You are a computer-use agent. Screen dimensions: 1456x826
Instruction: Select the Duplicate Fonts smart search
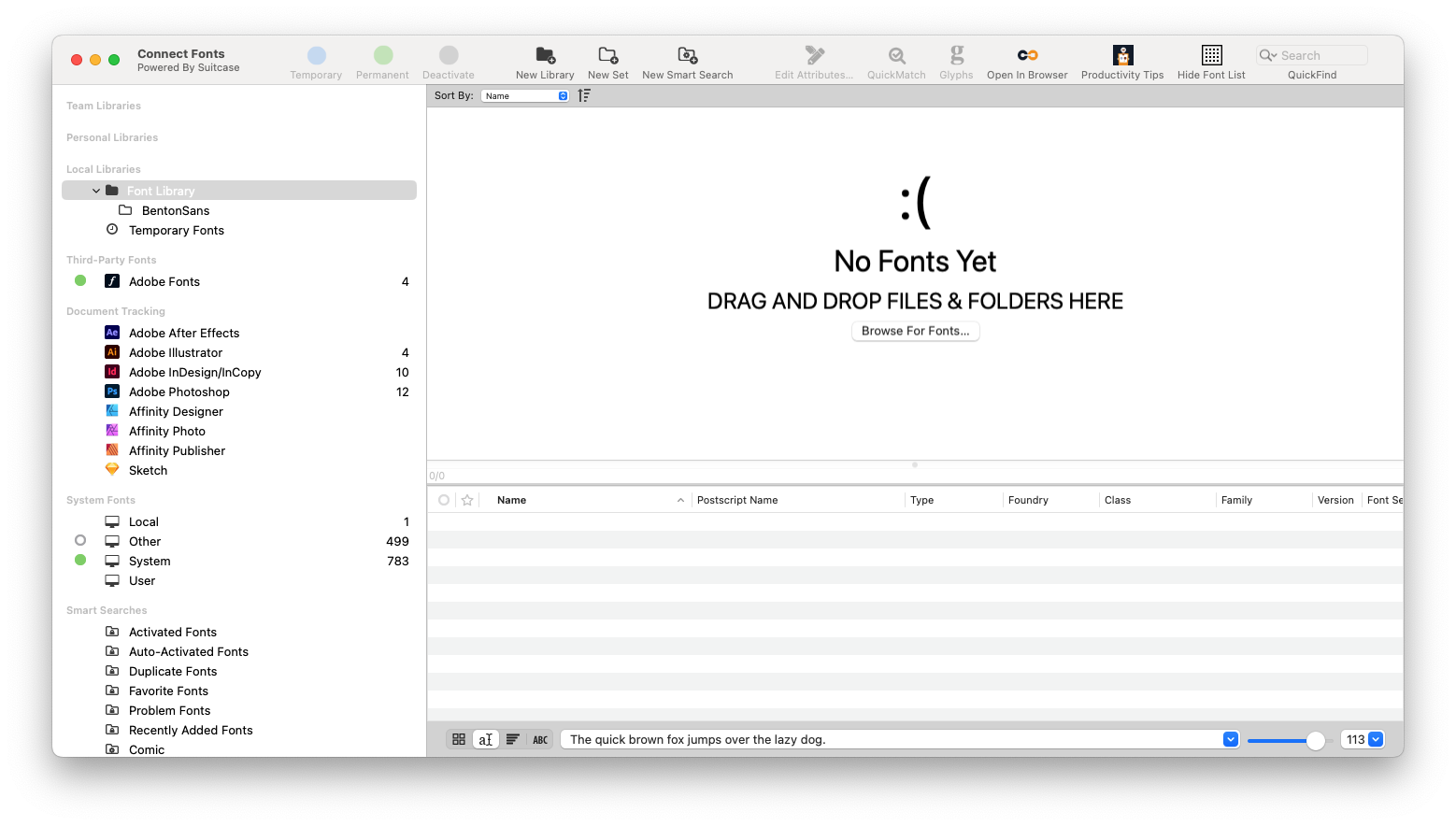pos(171,671)
